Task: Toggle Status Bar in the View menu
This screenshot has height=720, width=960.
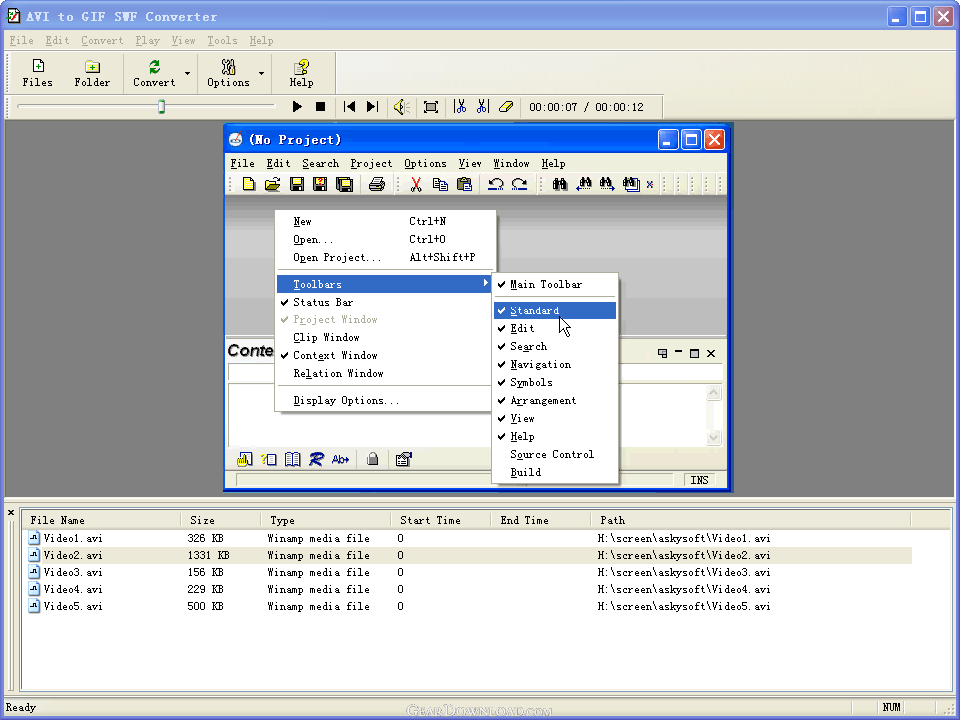Action: click(384, 302)
